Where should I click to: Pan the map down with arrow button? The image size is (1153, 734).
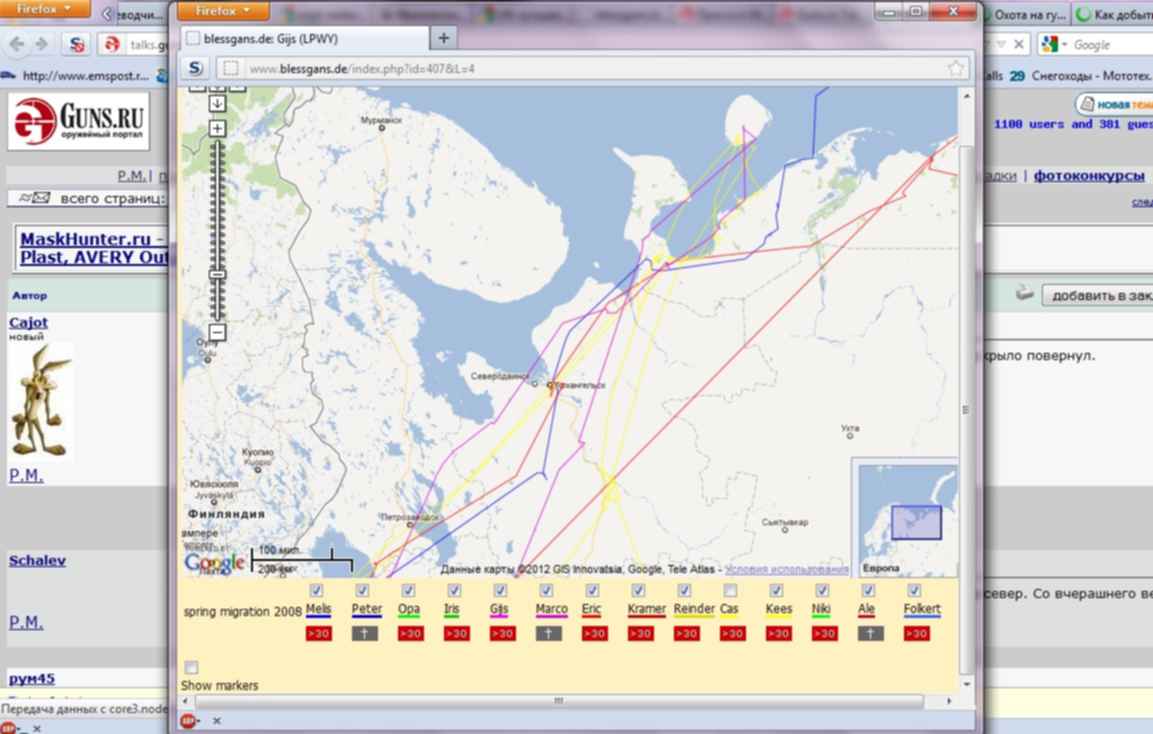[x=217, y=103]
